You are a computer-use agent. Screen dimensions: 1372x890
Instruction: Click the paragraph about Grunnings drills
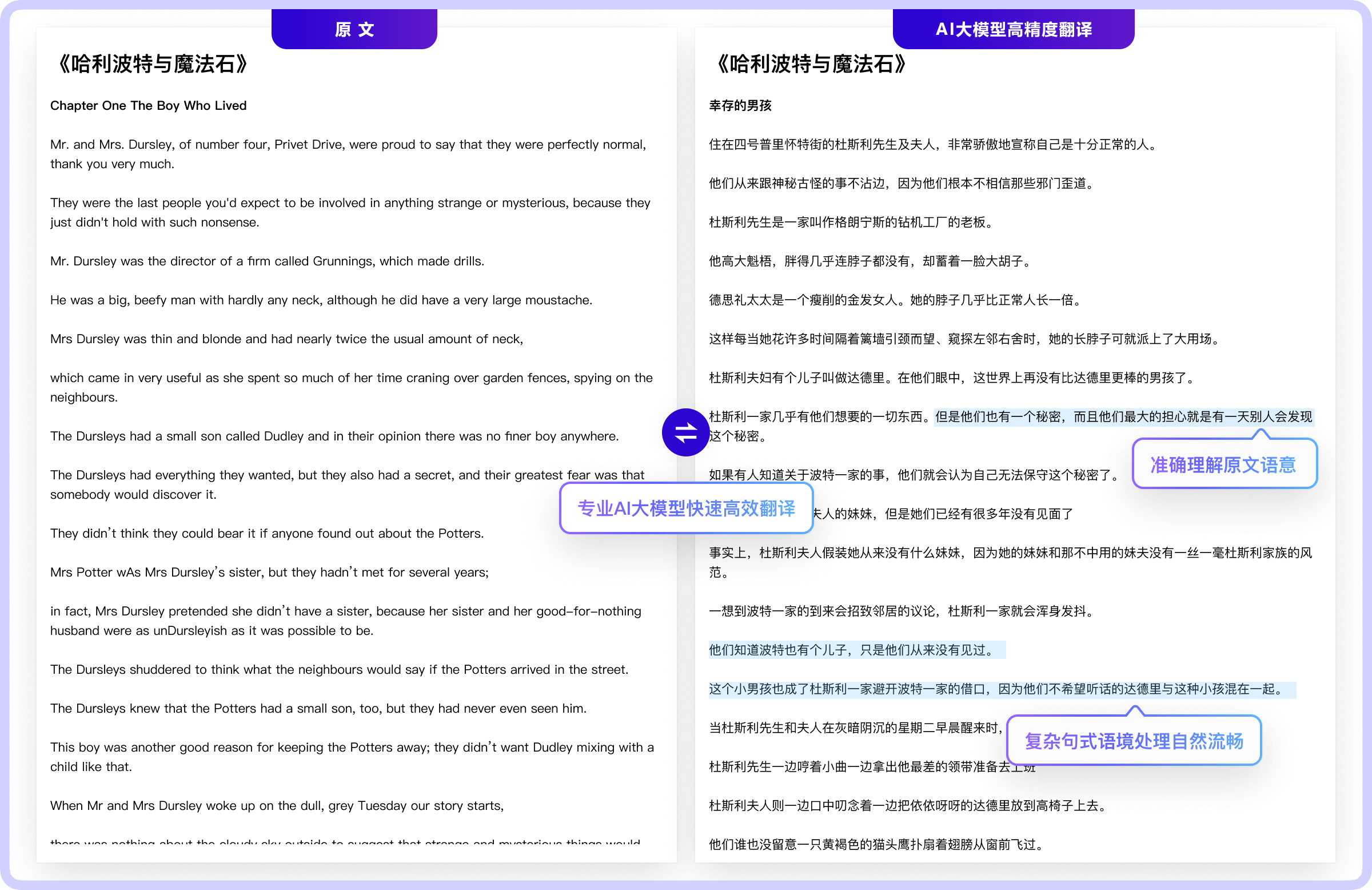pos(267,261)
